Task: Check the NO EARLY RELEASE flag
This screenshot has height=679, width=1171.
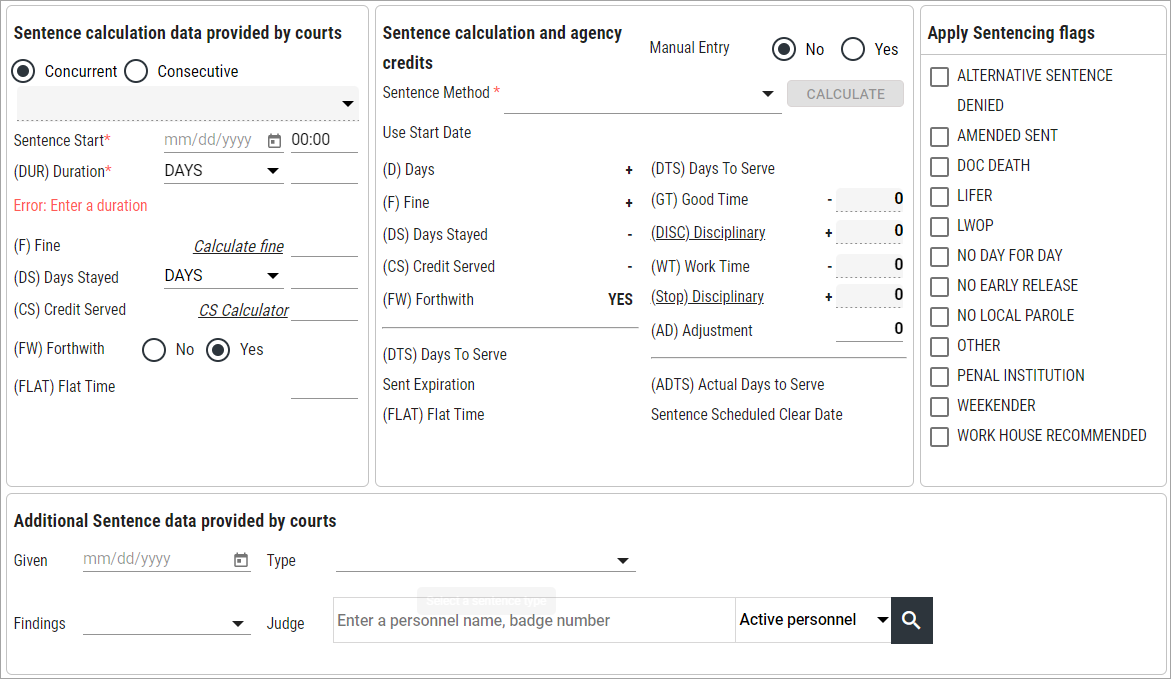Action: point(939,287)
